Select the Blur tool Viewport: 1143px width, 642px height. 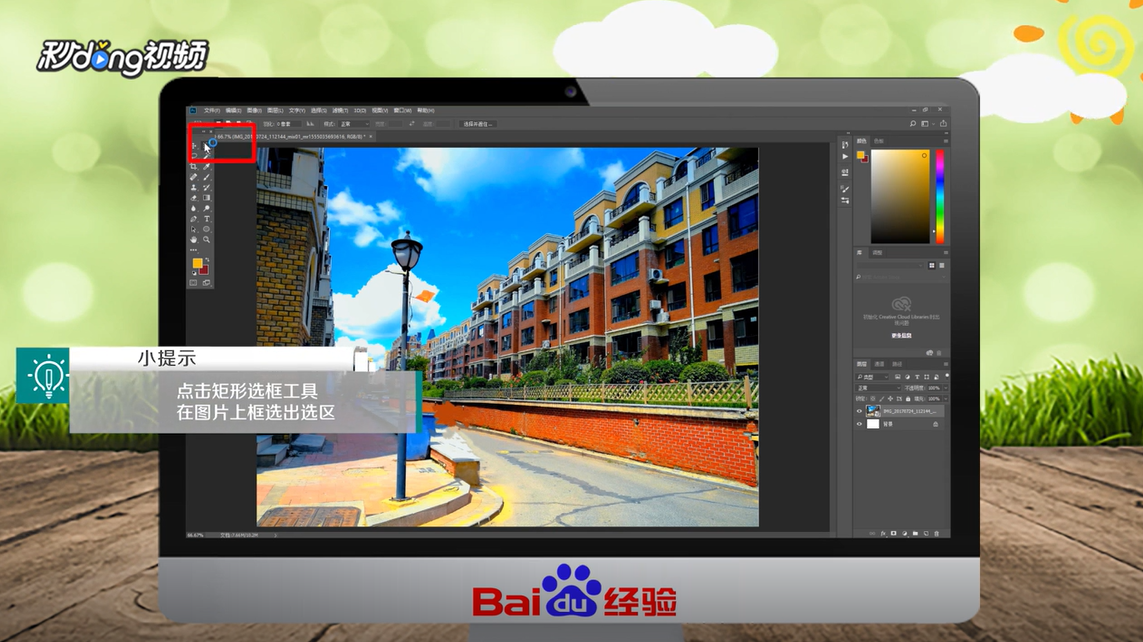[193, 208]
